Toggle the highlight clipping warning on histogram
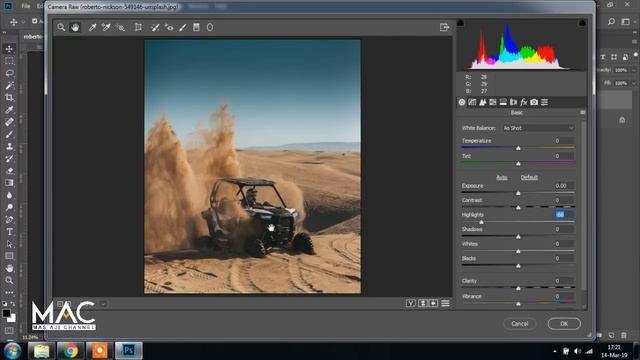This screenshot has width=640, height=360. coord(582,23)
